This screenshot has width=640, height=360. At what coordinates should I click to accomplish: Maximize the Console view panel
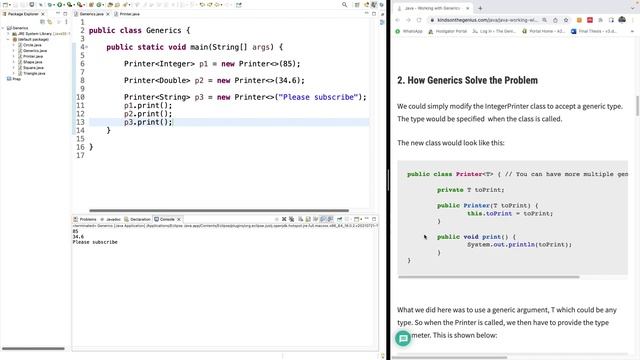[374, 219]
